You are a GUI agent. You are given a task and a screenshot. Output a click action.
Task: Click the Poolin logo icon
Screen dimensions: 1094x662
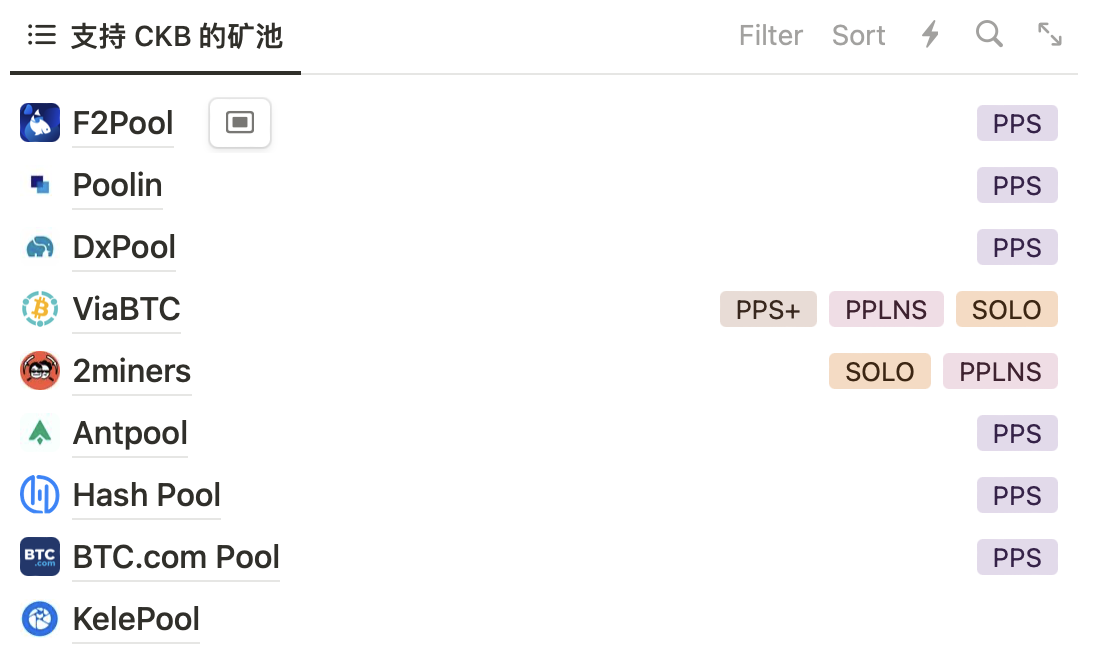pos(40,185)
